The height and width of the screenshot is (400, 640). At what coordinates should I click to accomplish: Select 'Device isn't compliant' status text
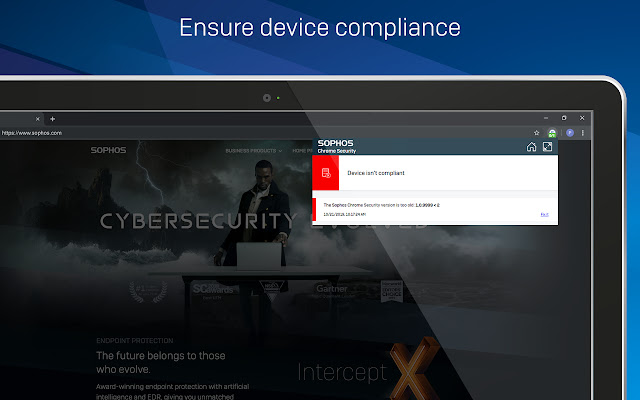tap(376, 173)
